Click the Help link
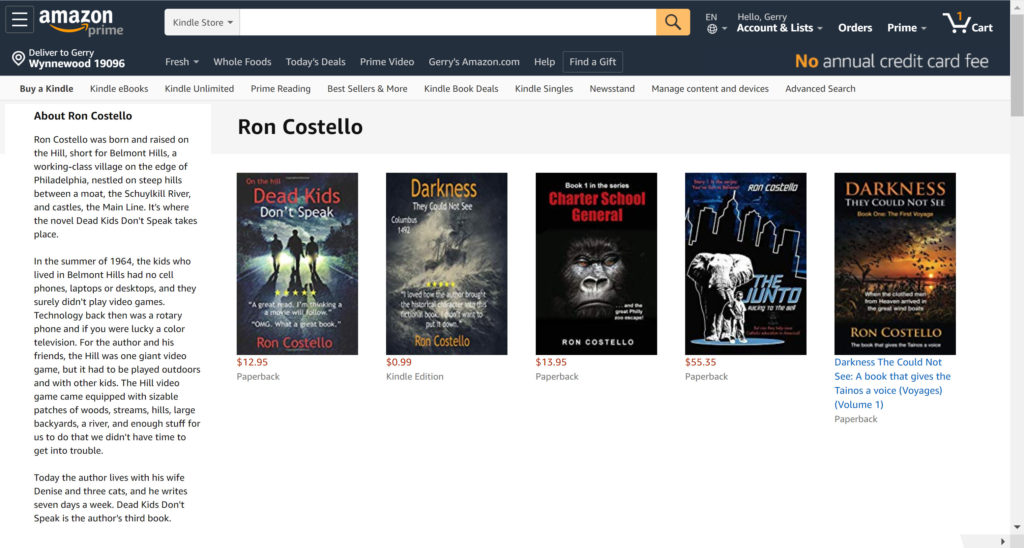This screenshot has height=548, width=1024. pos(545,62)
